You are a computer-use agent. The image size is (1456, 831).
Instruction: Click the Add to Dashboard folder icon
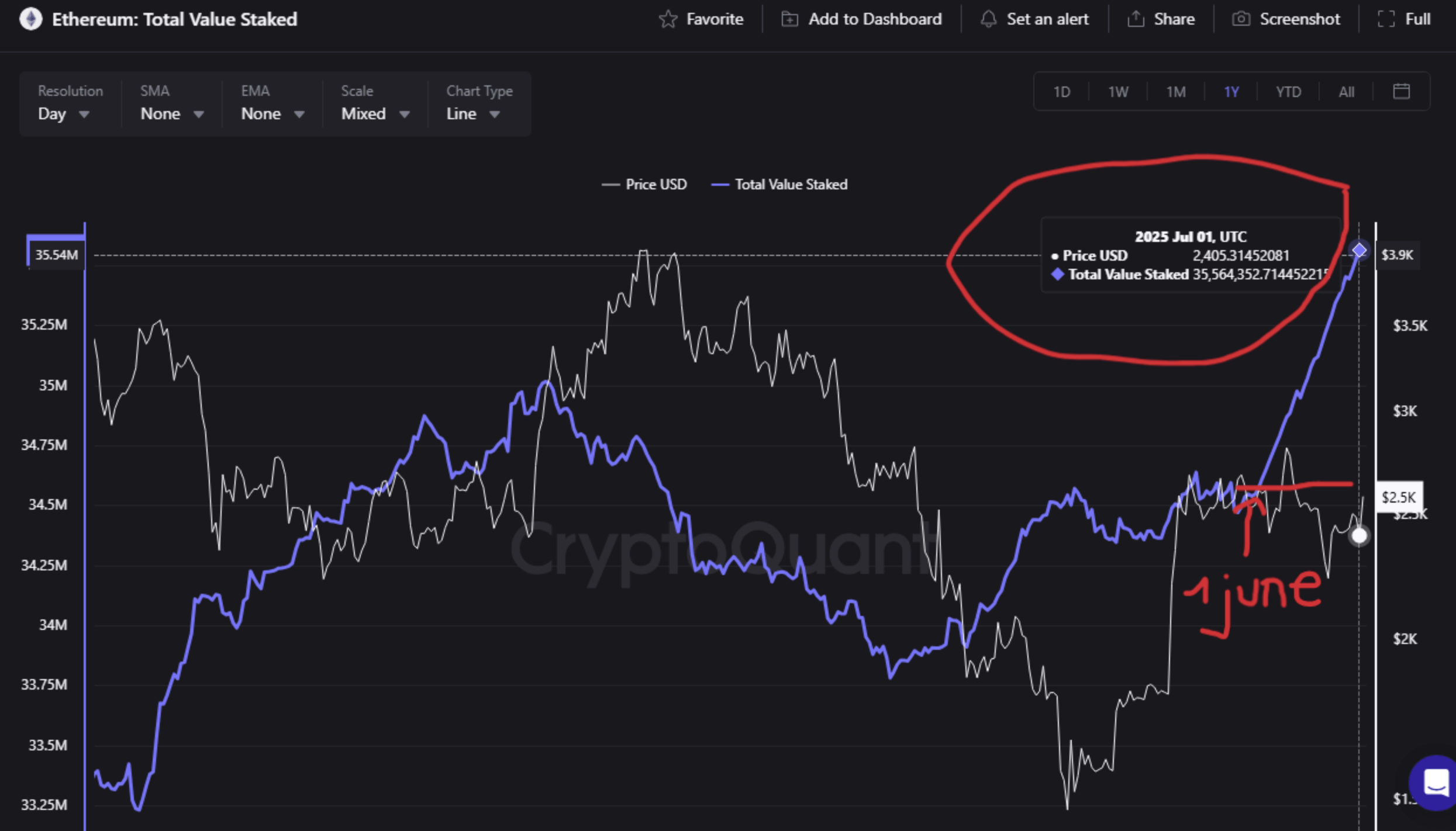point(789,19)
